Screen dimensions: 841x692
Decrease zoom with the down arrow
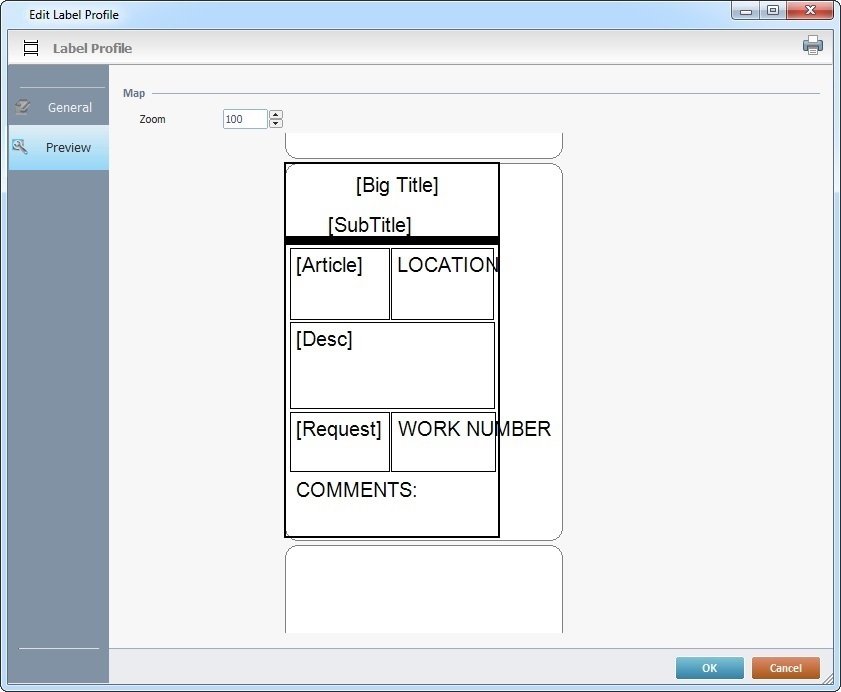[276, 124]
